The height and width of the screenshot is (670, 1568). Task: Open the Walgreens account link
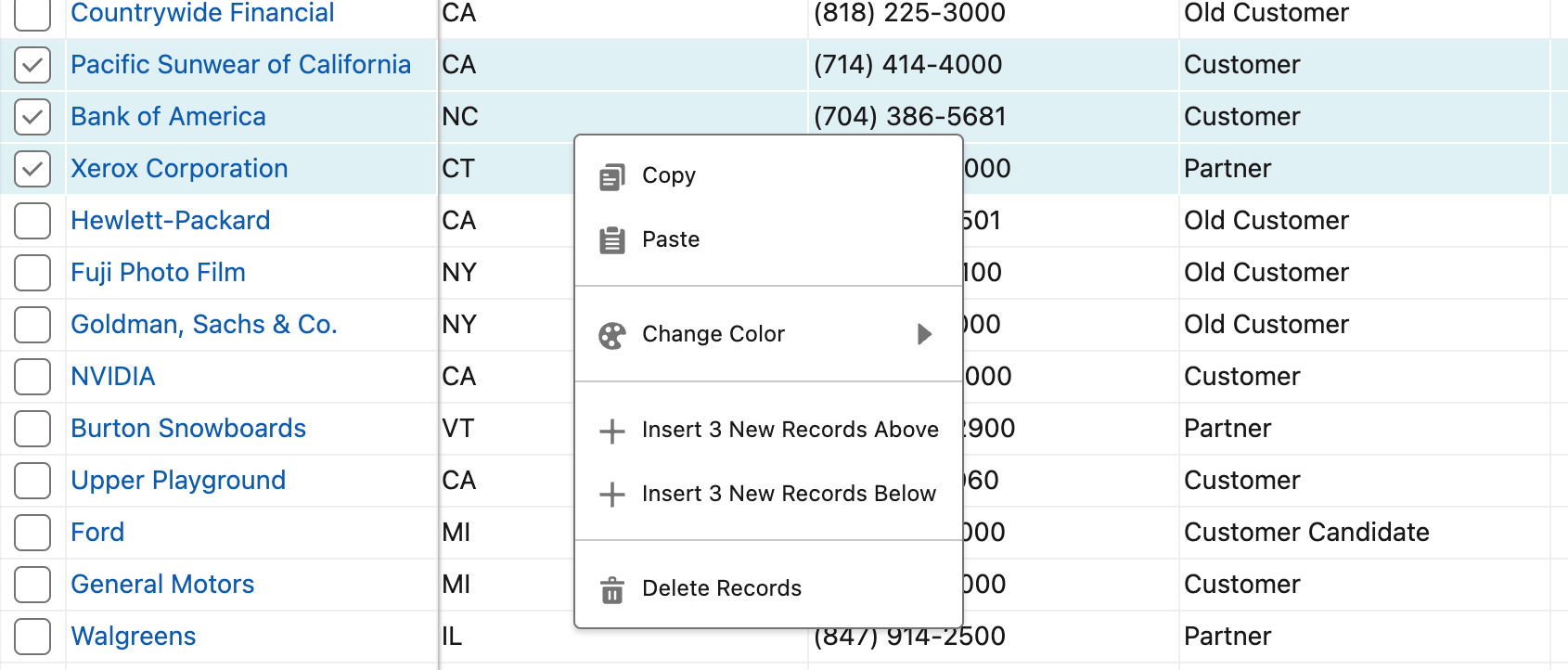(x=134, y=636)
